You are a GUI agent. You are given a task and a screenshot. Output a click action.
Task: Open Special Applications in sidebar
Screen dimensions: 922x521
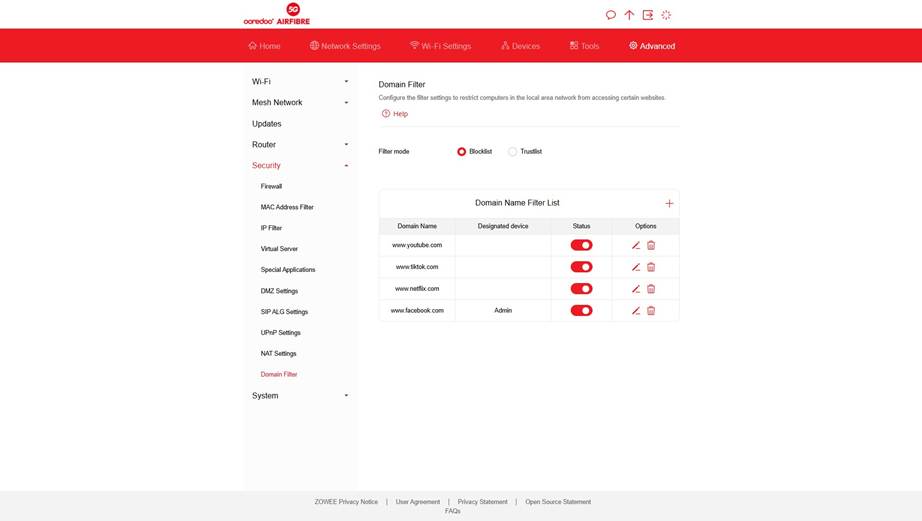click(x=288, y=270)
